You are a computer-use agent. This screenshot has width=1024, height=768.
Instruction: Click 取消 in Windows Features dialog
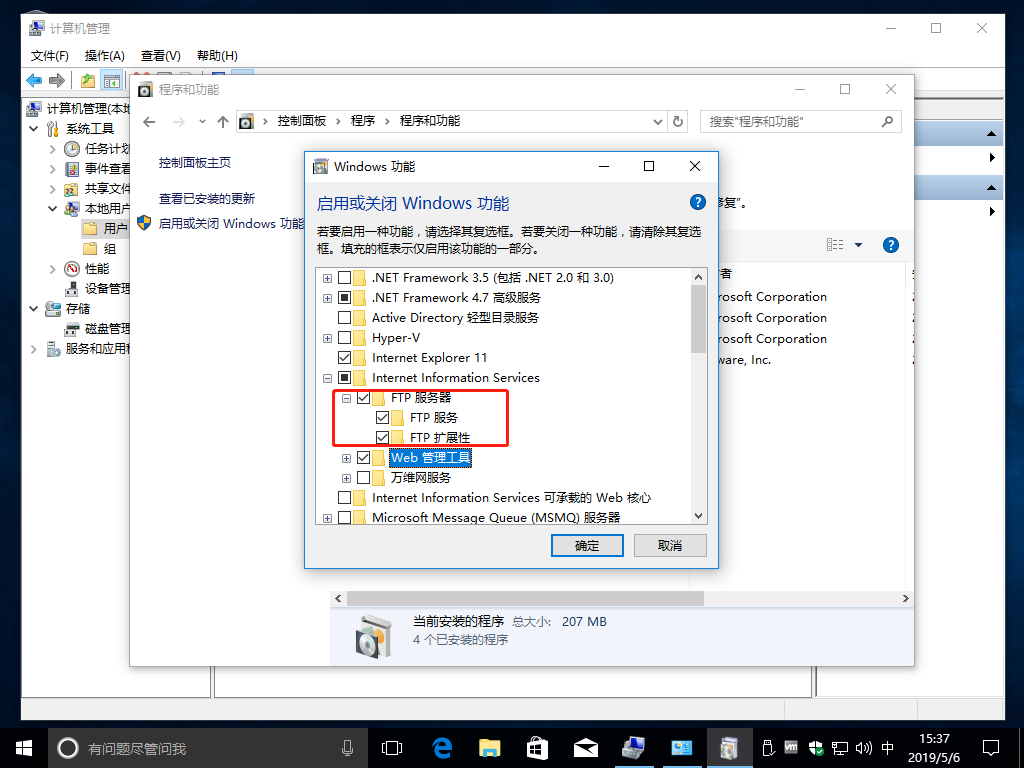point(670,545)
